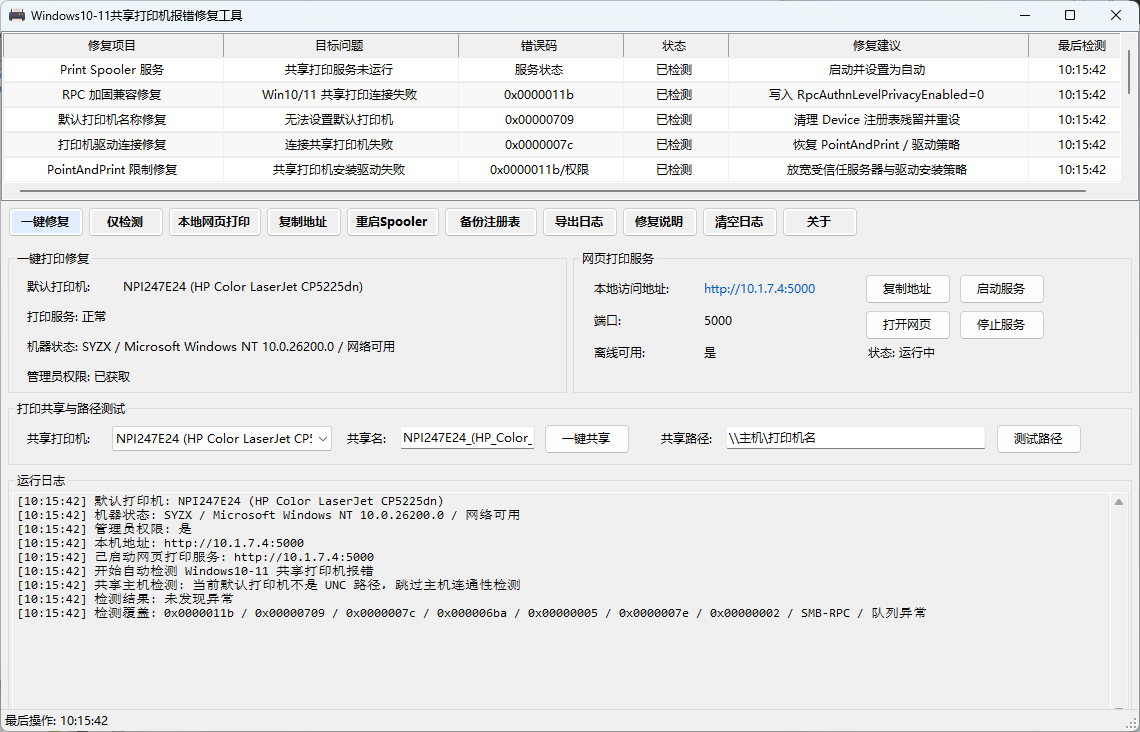
Task: Click 复制地址 in 网页打印服务 panel
Action: (x=907, y=289)
